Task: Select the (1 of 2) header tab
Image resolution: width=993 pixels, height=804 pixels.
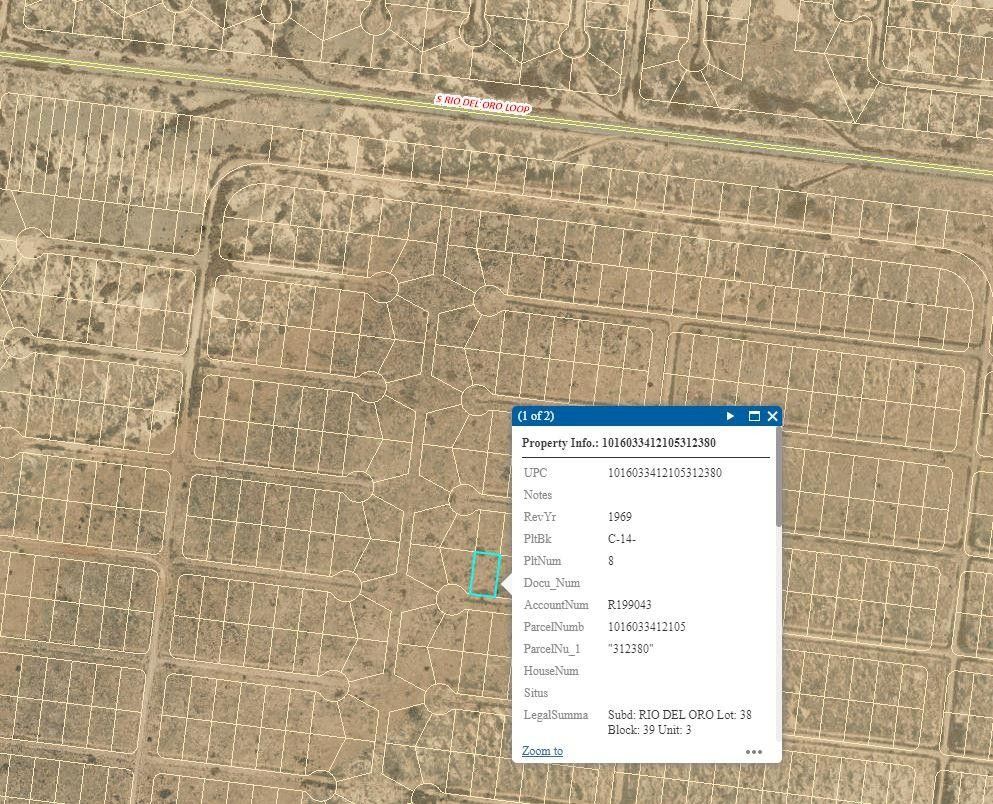Action: click(x=538, y=416)
